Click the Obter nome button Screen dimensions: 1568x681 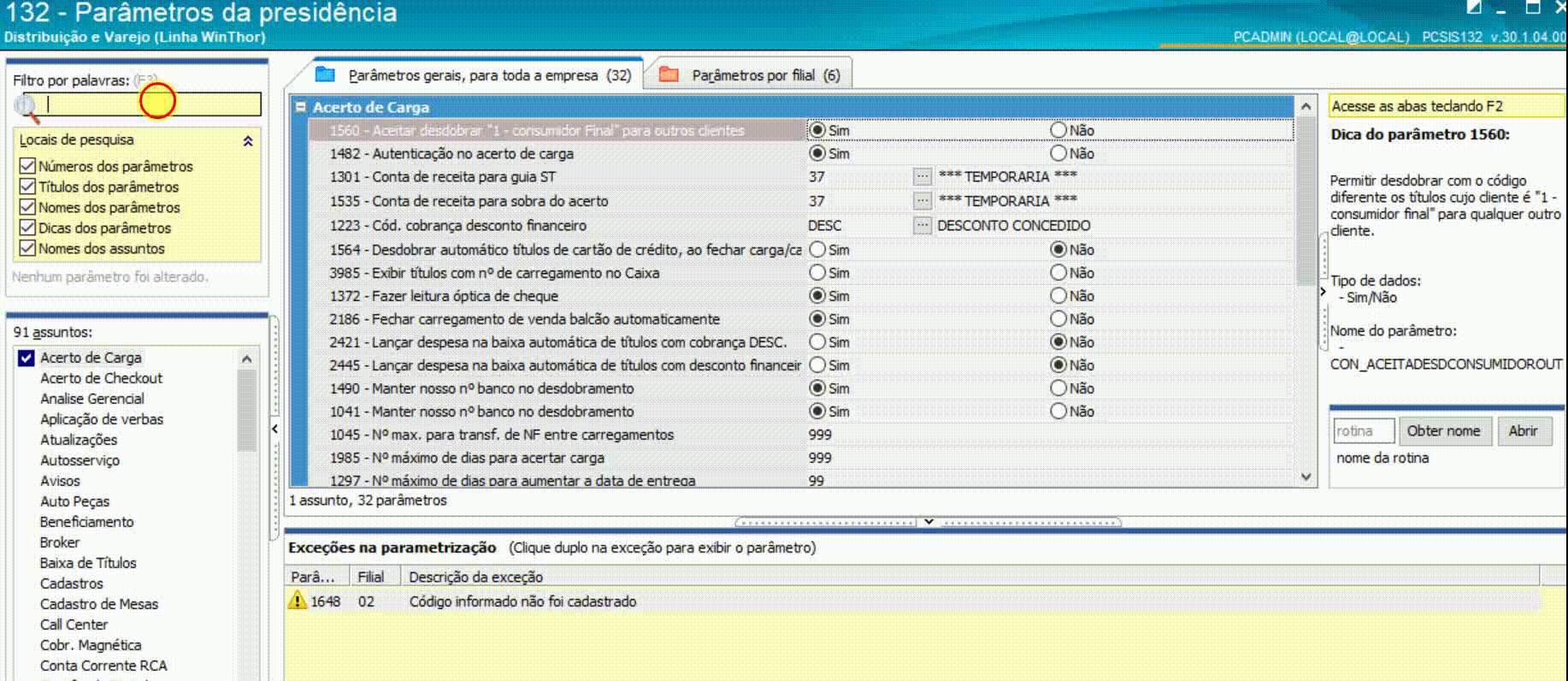pyautogui.click(x=1443, y=431)
